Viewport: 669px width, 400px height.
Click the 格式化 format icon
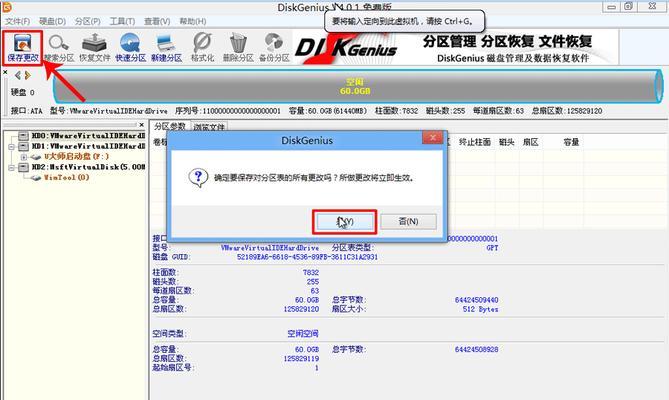click(x=202, y=48)
